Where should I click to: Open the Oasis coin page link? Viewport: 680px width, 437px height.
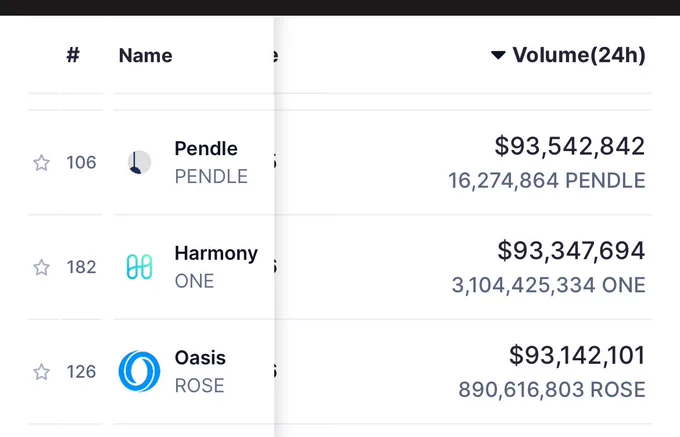pyautogui.click(x=200, y=358)
